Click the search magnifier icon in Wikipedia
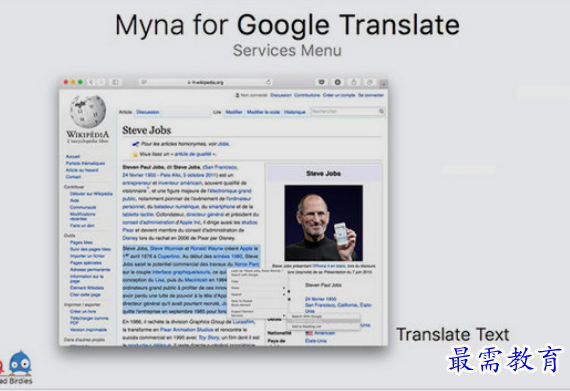The height and width of the screenshot is (391, 570). (x=381, y=111)
